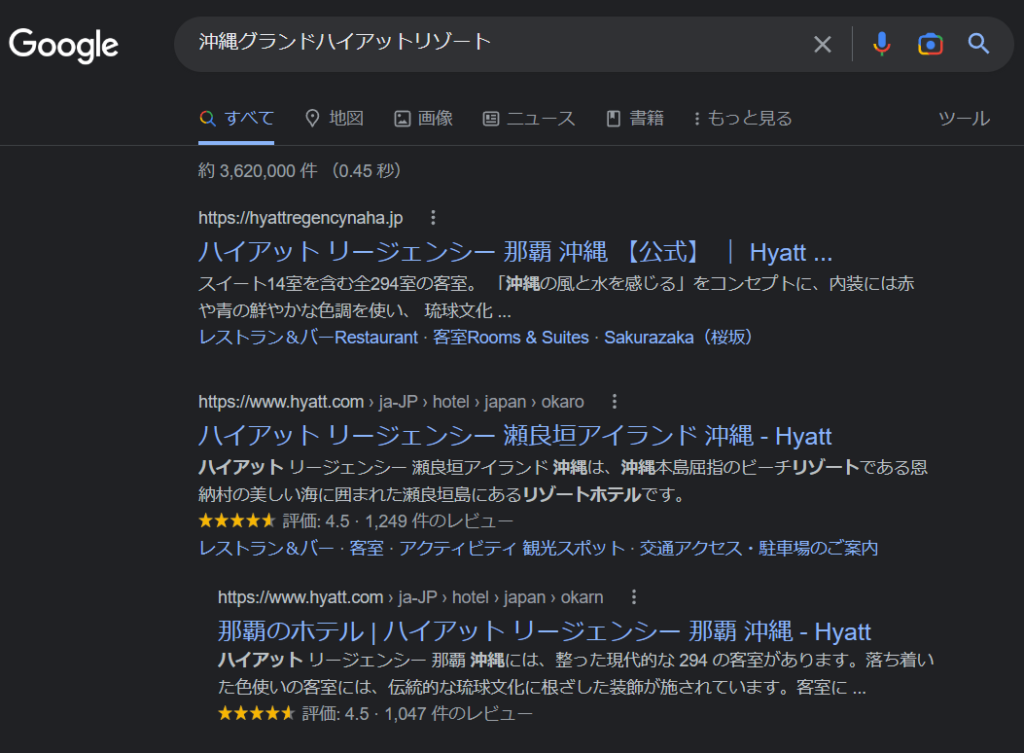
Task: Expand the もっと見る menu
Action: [x=743, y=118]
